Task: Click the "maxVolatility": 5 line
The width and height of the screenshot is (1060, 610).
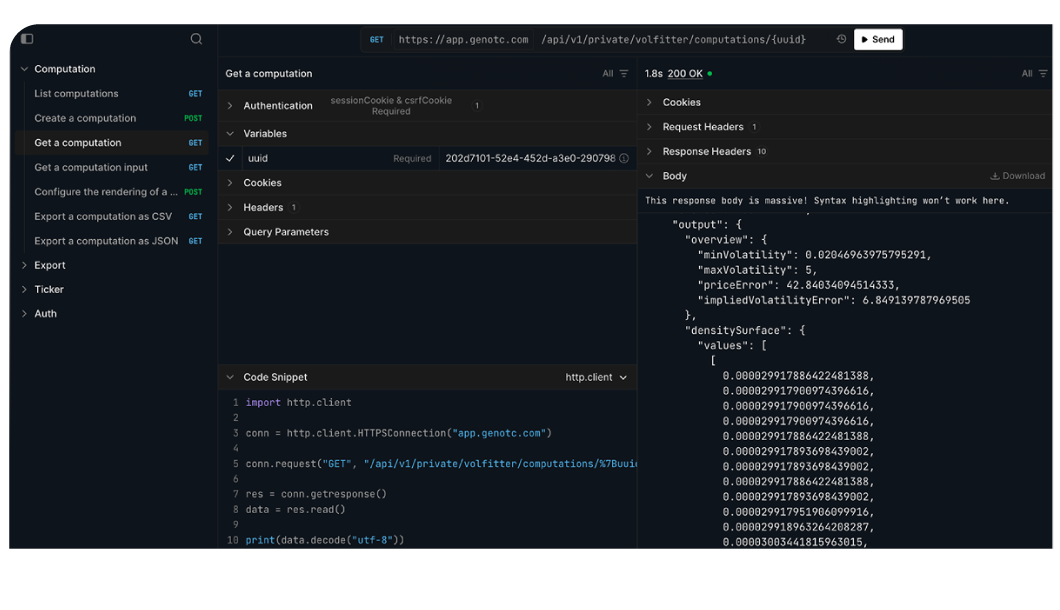Action: pos(757,270)
